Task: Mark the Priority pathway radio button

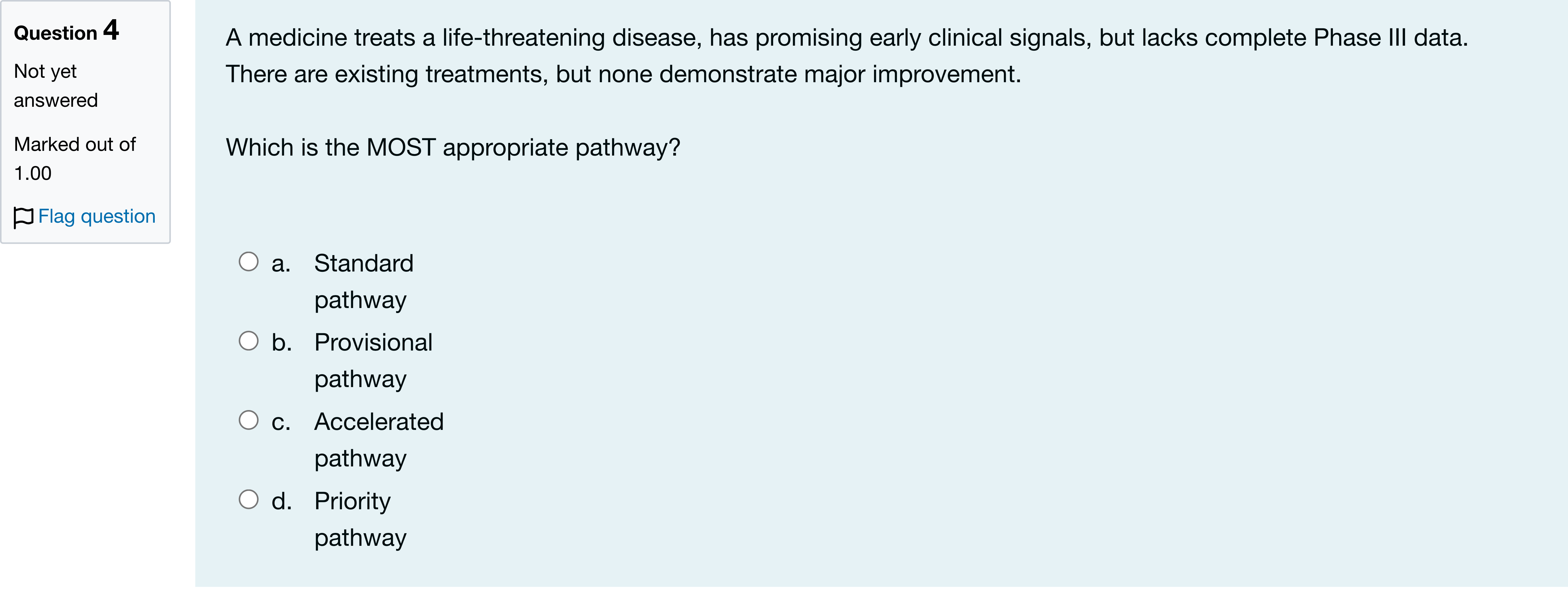Action: pos(248,500)
